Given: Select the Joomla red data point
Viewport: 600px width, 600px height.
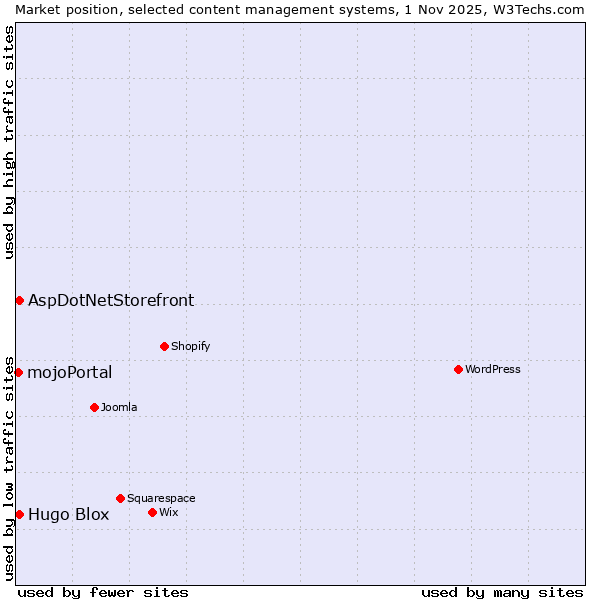Looking at the screenshot, I should [94, 407].
